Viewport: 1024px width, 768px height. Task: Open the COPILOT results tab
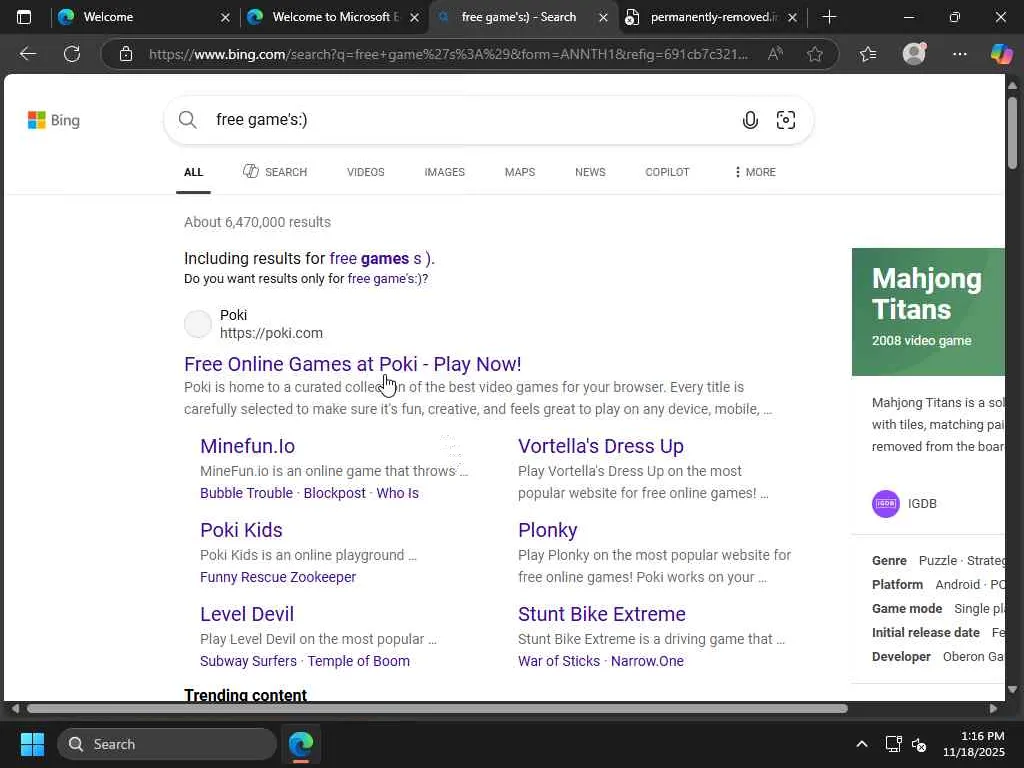click(x=667, y=172)
